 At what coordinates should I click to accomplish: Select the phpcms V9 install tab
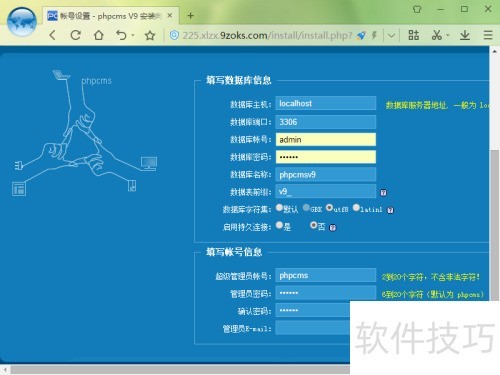click(110, 16)
